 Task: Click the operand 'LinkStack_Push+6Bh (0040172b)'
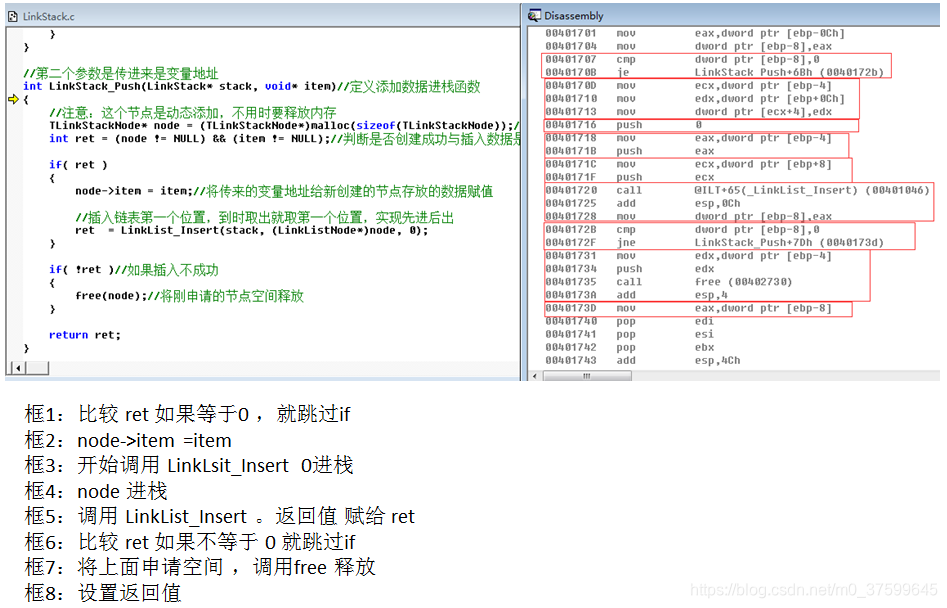pos(789,72)
